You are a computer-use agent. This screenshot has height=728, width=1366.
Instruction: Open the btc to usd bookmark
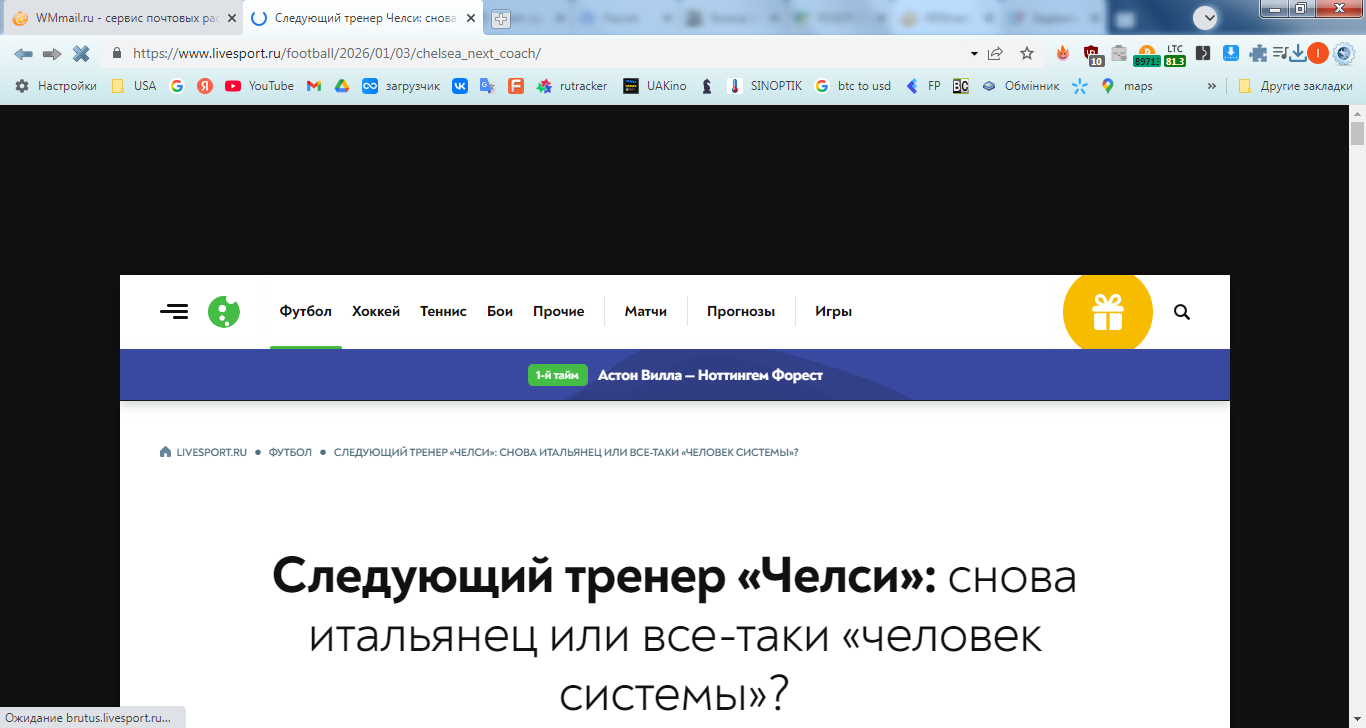pyautogui.click(x=853, y=86)
